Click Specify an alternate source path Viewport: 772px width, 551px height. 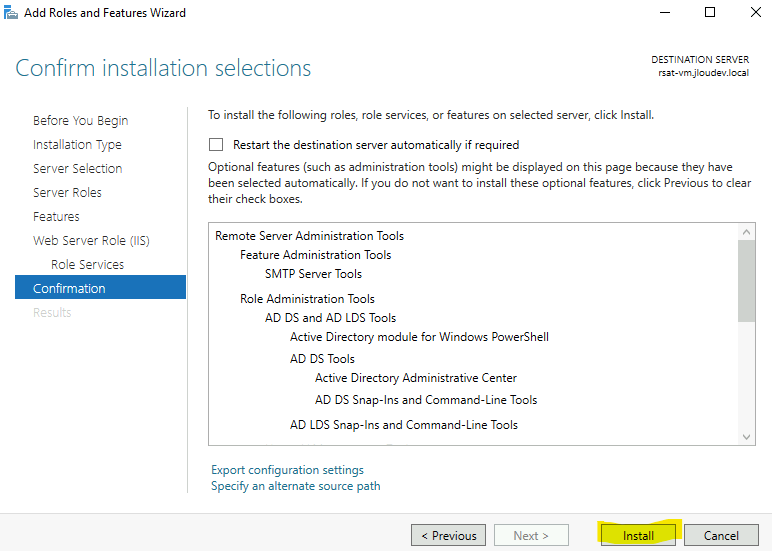(295, 486)
